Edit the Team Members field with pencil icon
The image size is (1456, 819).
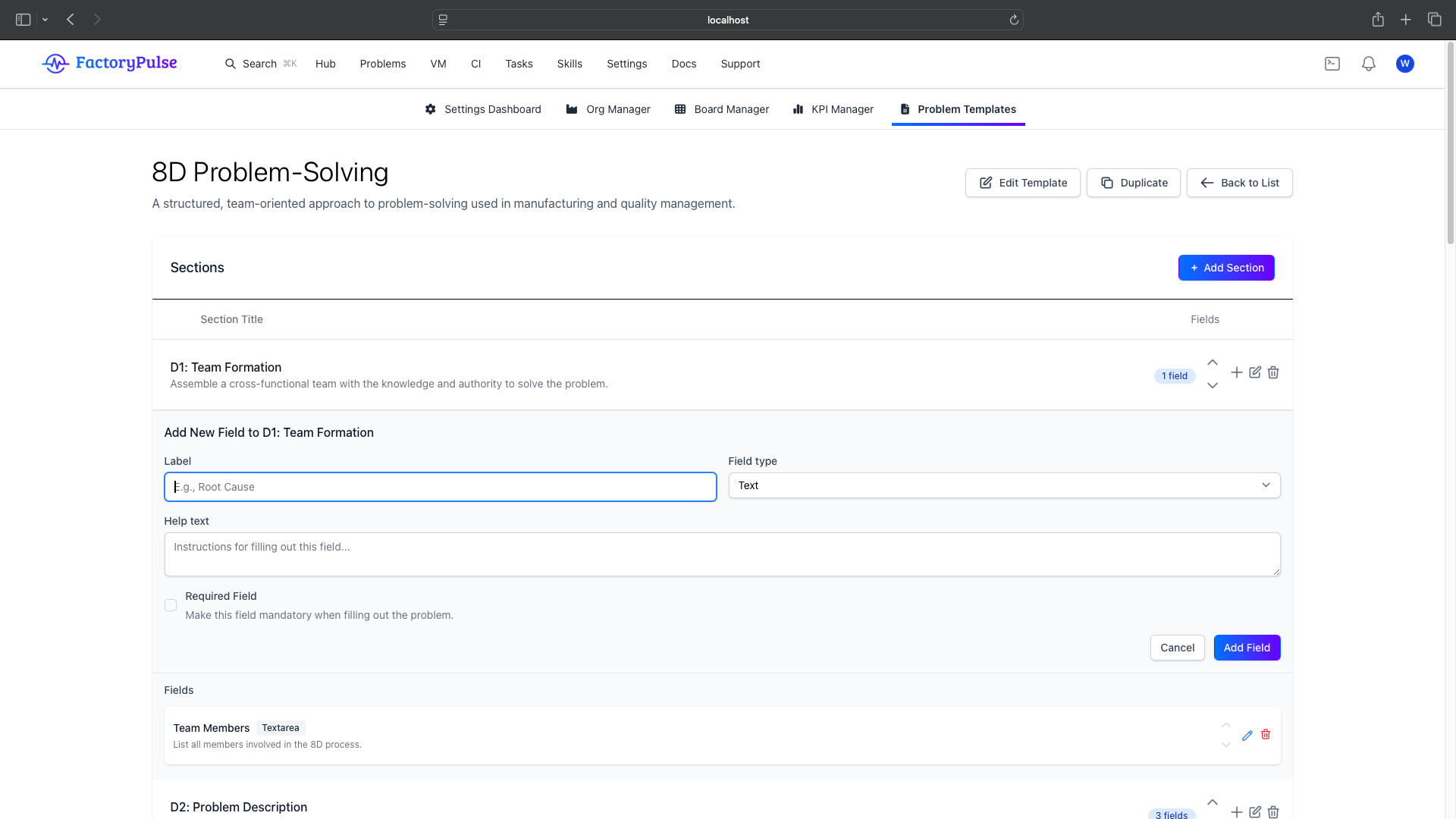pos(1247,736)
